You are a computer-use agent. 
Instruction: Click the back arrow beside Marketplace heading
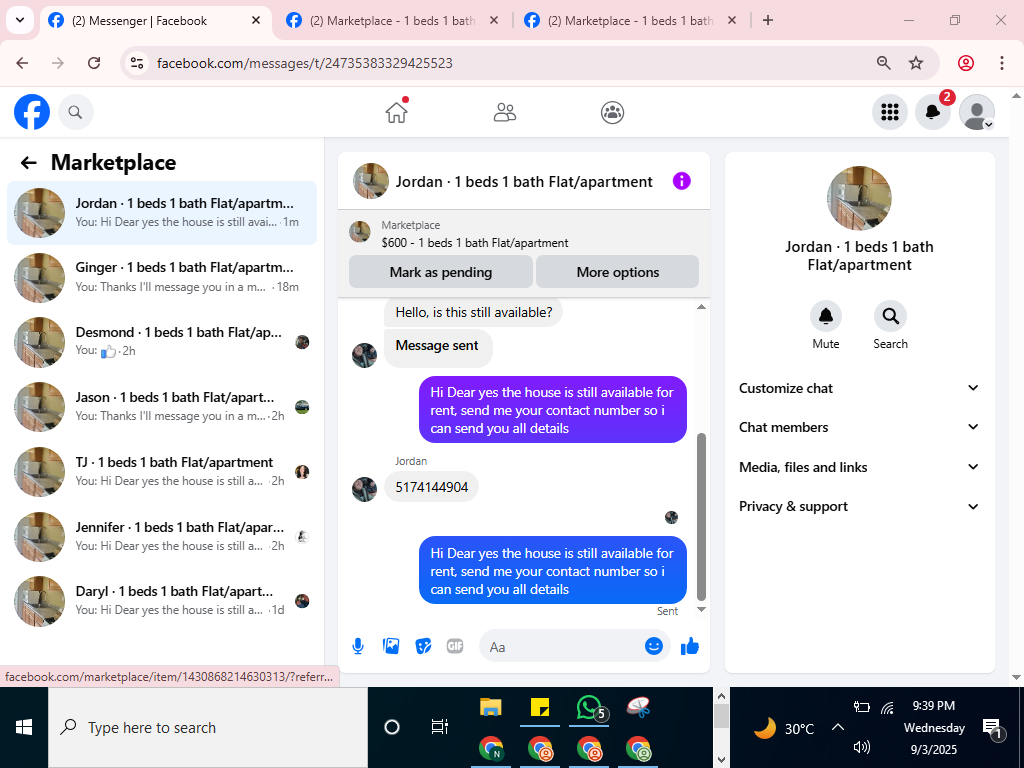[x=28, y=163]
